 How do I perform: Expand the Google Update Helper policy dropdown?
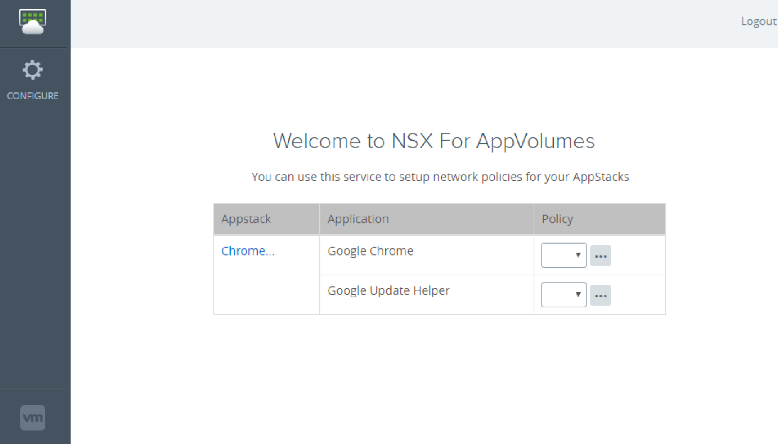564,295
